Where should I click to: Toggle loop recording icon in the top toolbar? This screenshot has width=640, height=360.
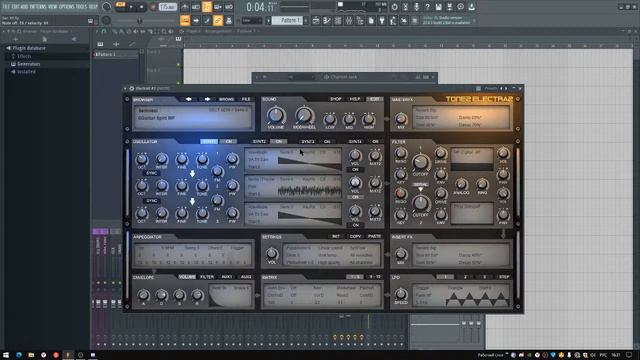(229, 7)
